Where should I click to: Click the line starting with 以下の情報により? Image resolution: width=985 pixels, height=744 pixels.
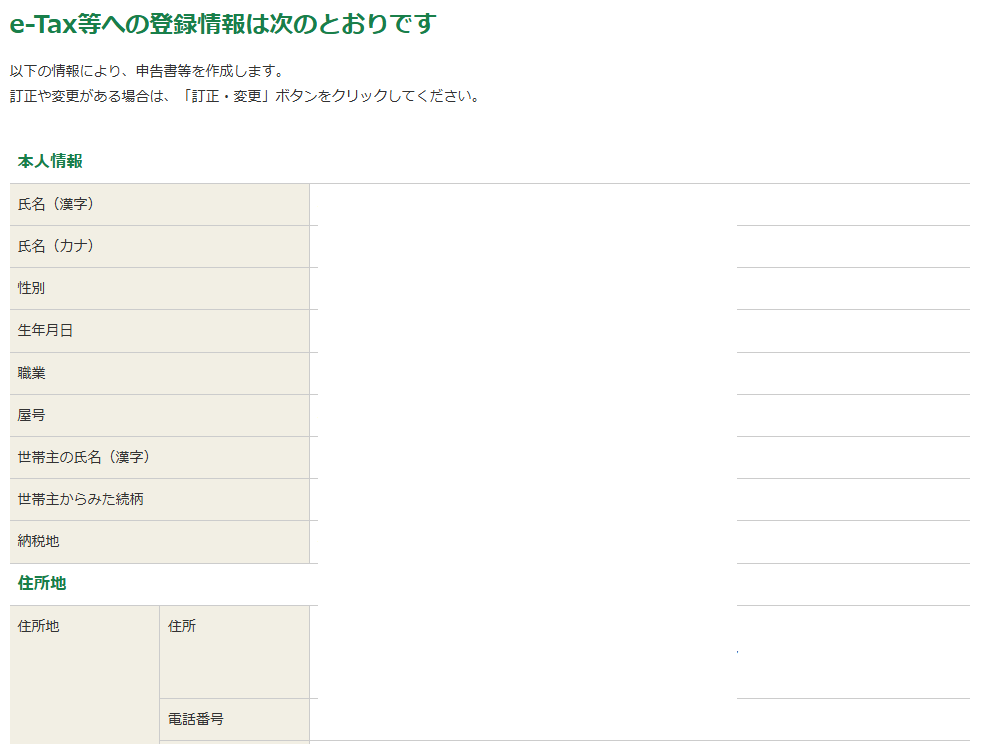pos(147,71)
